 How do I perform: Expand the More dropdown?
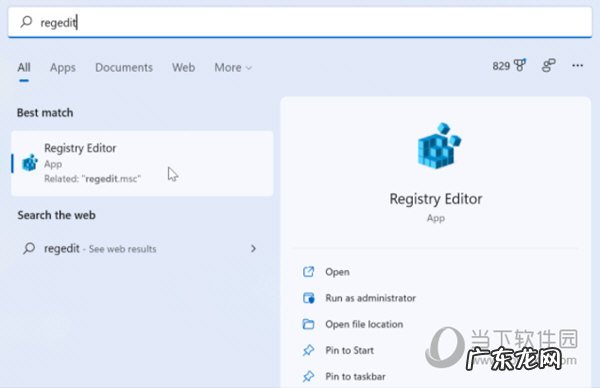[x=233, y=68]
